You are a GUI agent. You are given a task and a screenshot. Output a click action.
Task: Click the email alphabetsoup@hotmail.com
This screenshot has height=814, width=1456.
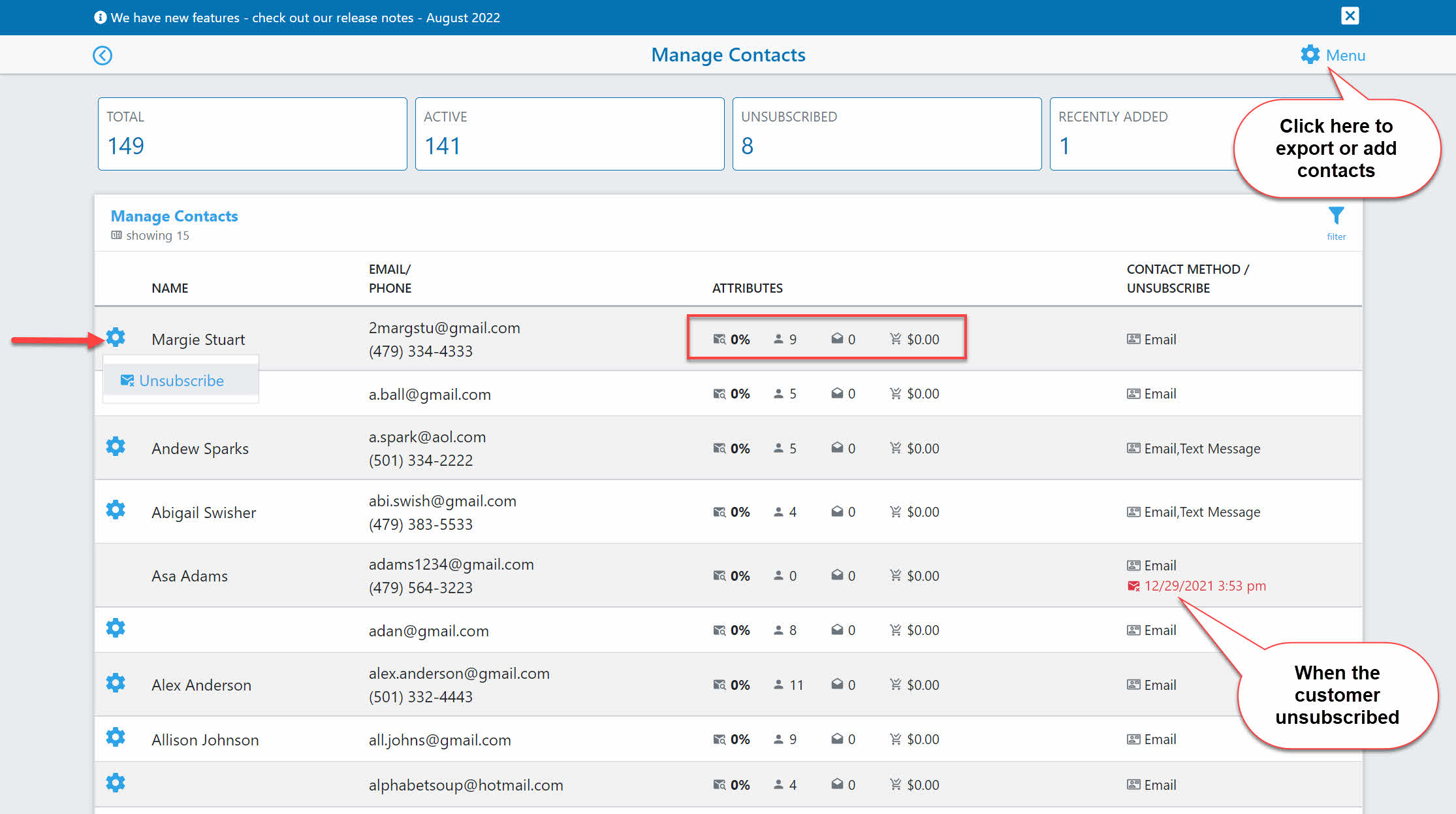(466, 785)
